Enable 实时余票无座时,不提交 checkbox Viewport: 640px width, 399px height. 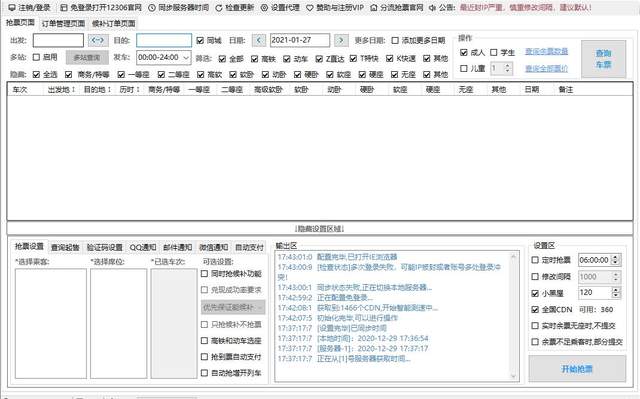(x=535, y=326)
